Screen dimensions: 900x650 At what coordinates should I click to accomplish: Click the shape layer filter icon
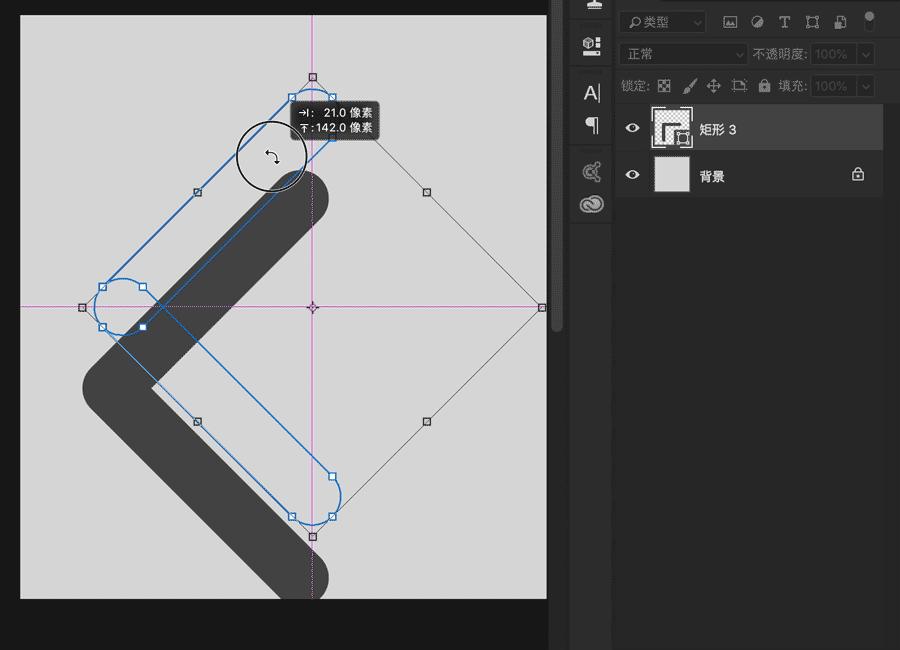click(x=812, y=22)
